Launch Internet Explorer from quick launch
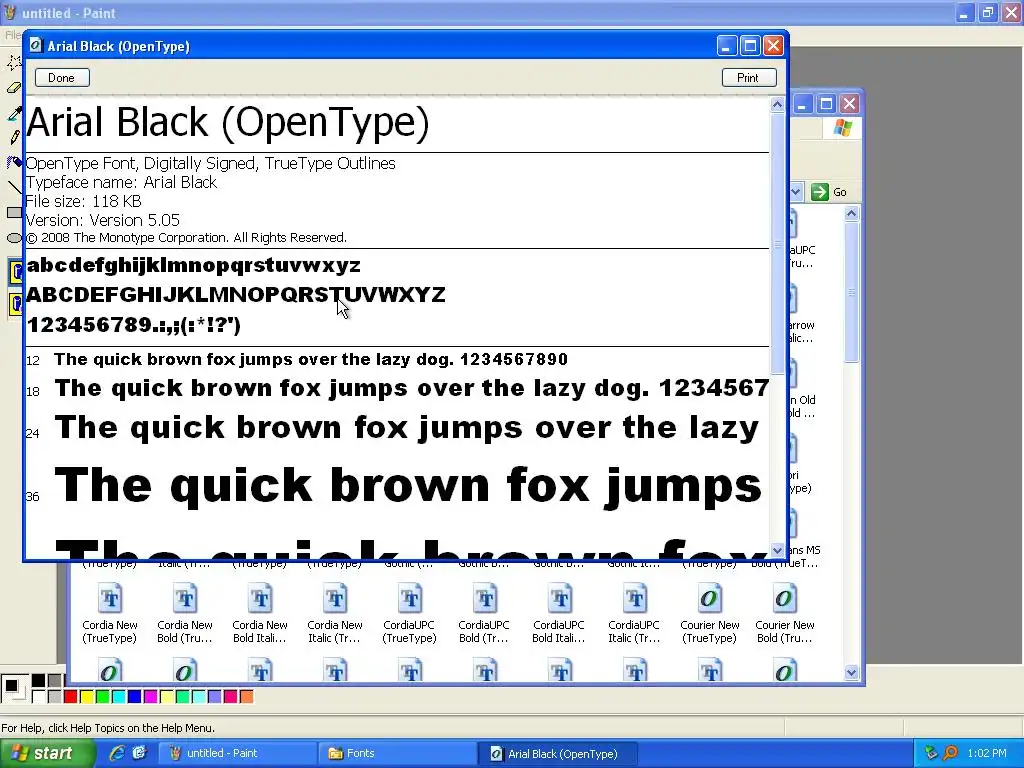The image size is (1024, 768). tap(117, 753)
